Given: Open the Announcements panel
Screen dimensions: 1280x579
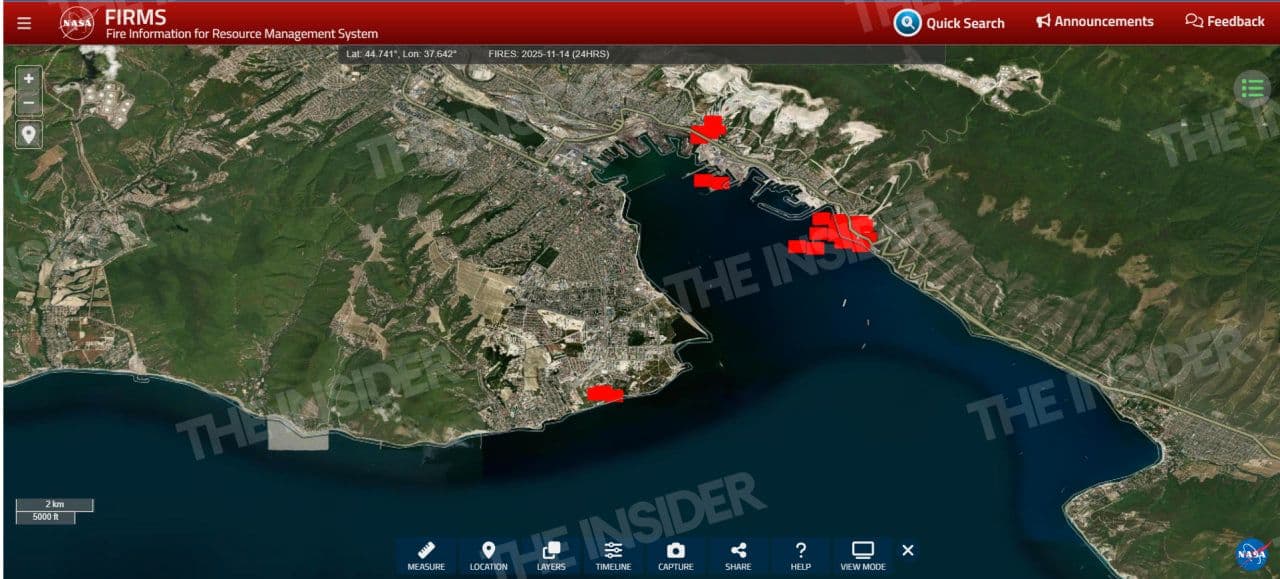Looking at the screenshot, I should [x=1094, y=21].
